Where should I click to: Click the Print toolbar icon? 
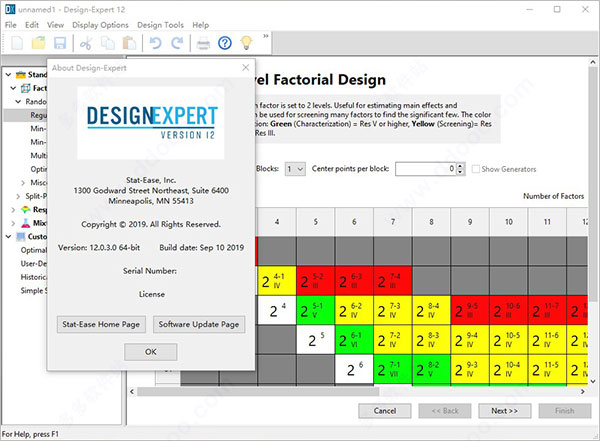203,43
